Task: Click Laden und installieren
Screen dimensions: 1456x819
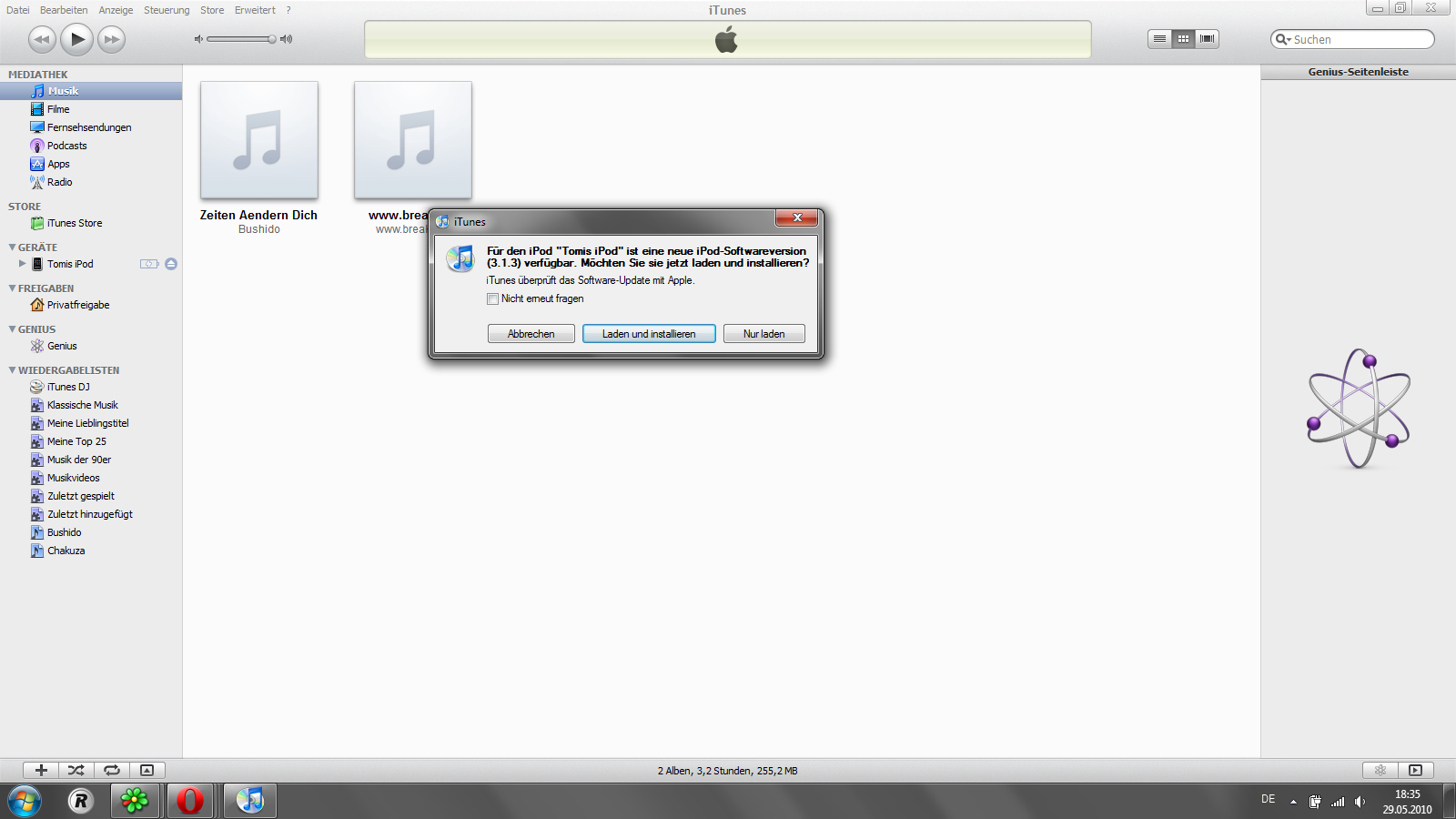Action: tap(649, 334)
